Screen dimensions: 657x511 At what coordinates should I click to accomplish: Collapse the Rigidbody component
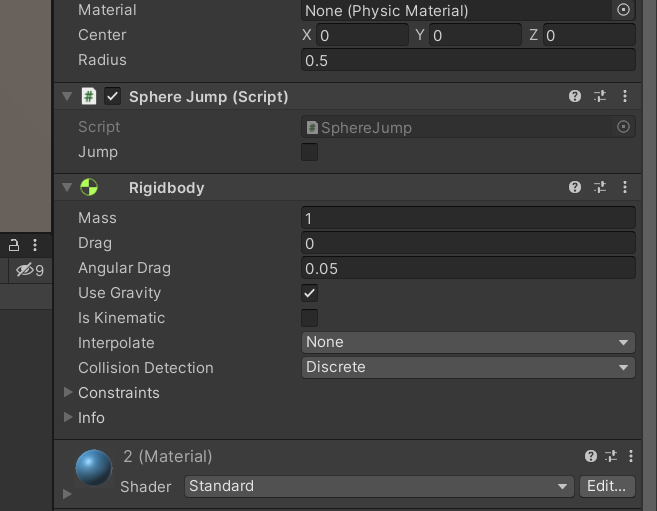point(67,187)
